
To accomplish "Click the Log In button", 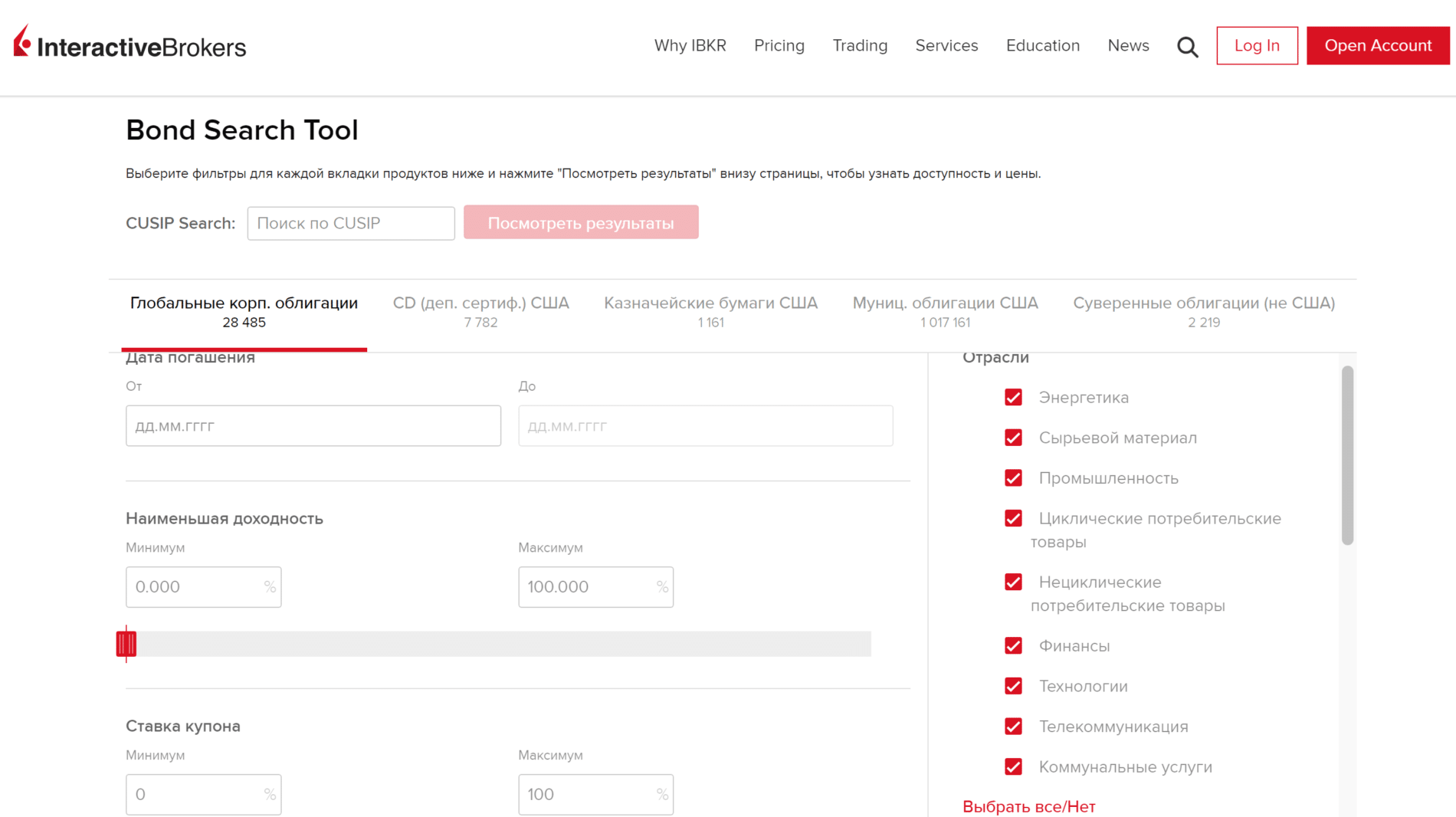I will (x=1257, y=46).
